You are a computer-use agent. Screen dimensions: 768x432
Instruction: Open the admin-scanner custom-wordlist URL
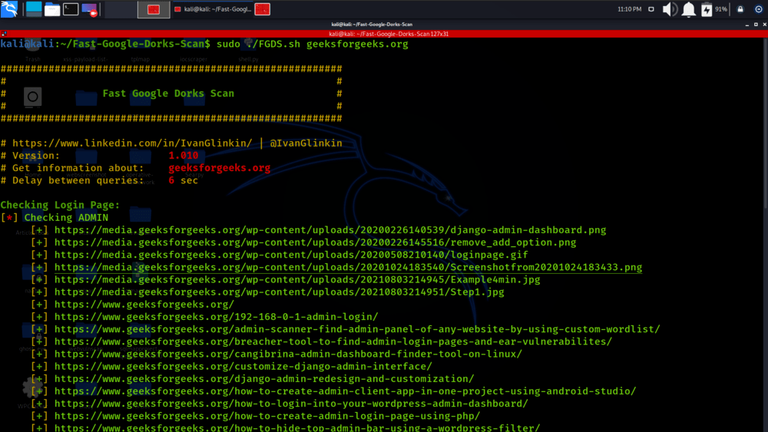point(357,329)
